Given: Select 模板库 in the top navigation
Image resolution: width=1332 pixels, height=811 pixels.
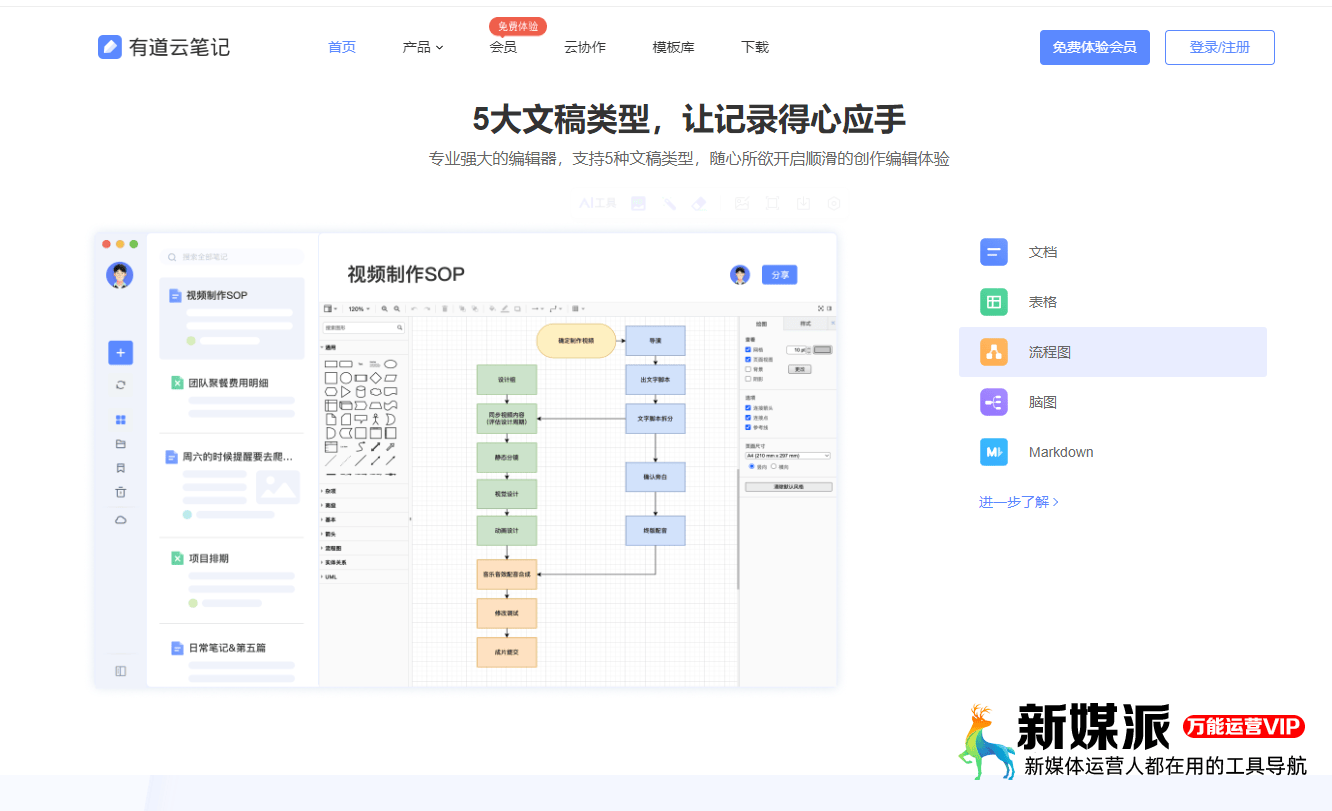Looking at the screenshot, I should click(x=672, y=47).
